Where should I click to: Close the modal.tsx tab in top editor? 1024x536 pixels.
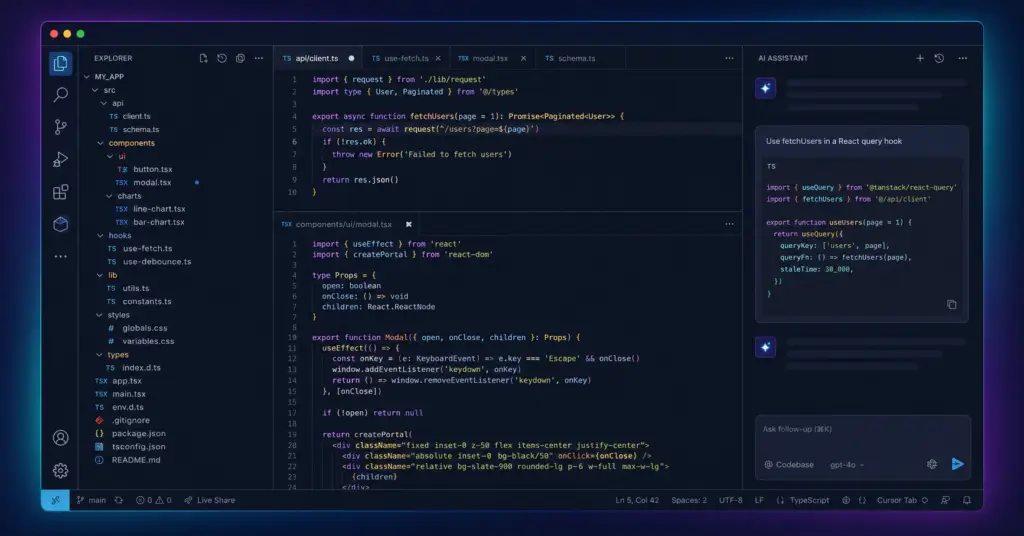click(x=523, y=58)
